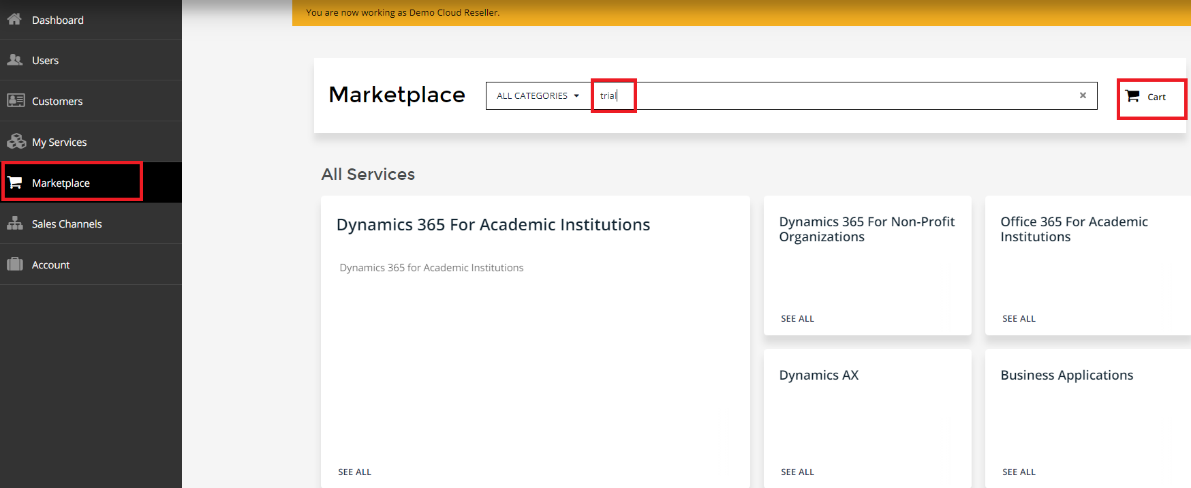Screen dimensions: 1191x488
Task: Open the Dynamics AX card title
Action: pyautogui.click(x=819, y=375)
